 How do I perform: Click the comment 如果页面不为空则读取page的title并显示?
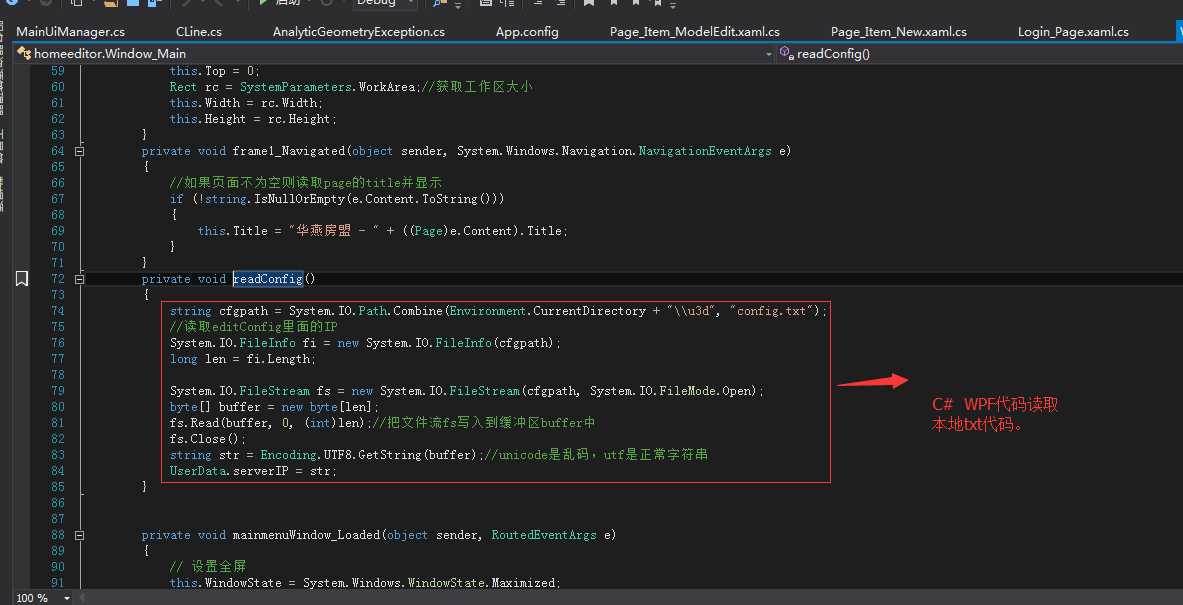tap(306, 183)
